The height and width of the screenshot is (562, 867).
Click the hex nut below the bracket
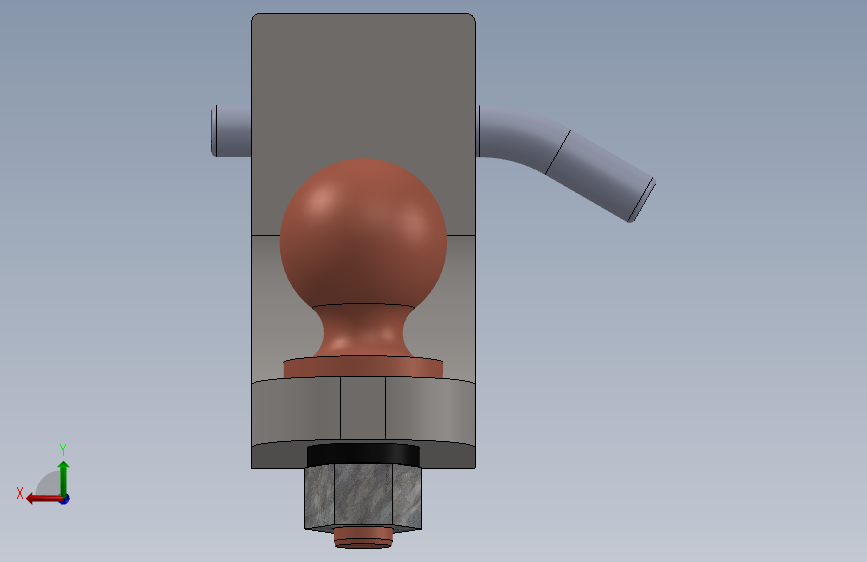363,497
